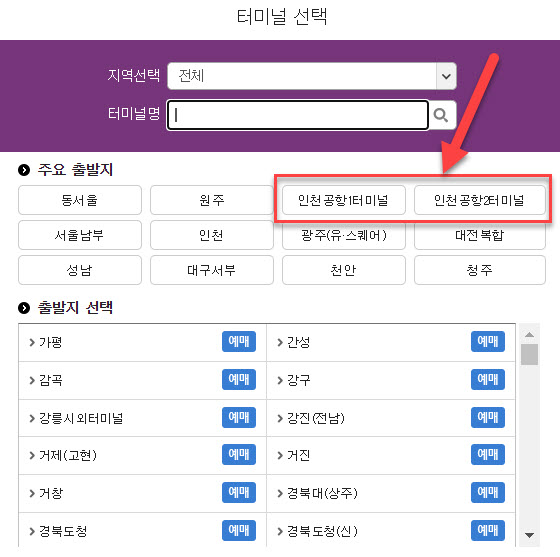Click 예매 button for 경북대(상주)
Viewport: 560px width, 557px height.
(488, 492)
